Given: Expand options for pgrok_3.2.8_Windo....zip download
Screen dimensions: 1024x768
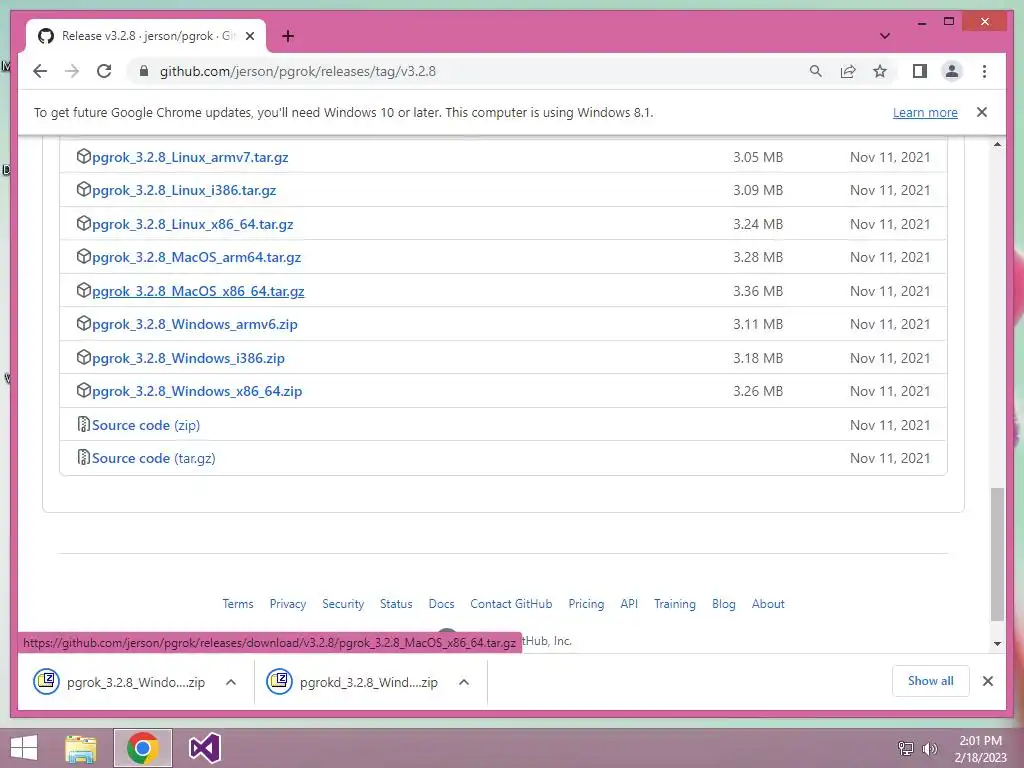Looking at the screenshot, I should pyautogui.click(x=231, y=682).
